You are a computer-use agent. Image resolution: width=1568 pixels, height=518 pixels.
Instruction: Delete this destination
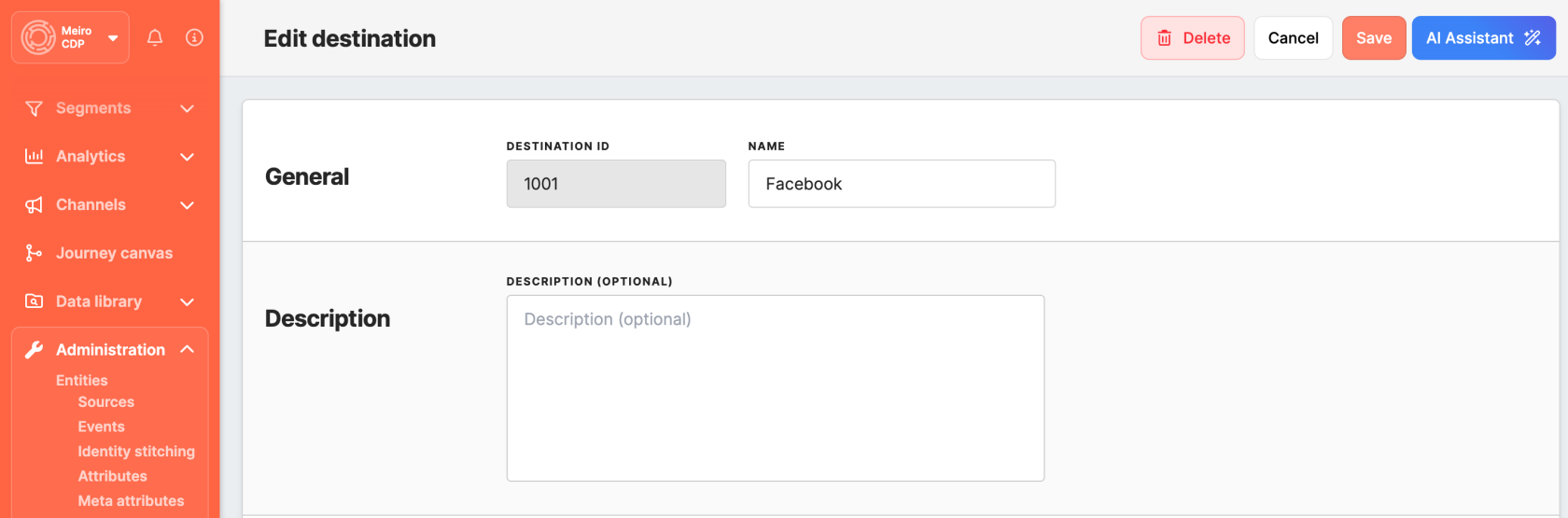[1192, 38]
